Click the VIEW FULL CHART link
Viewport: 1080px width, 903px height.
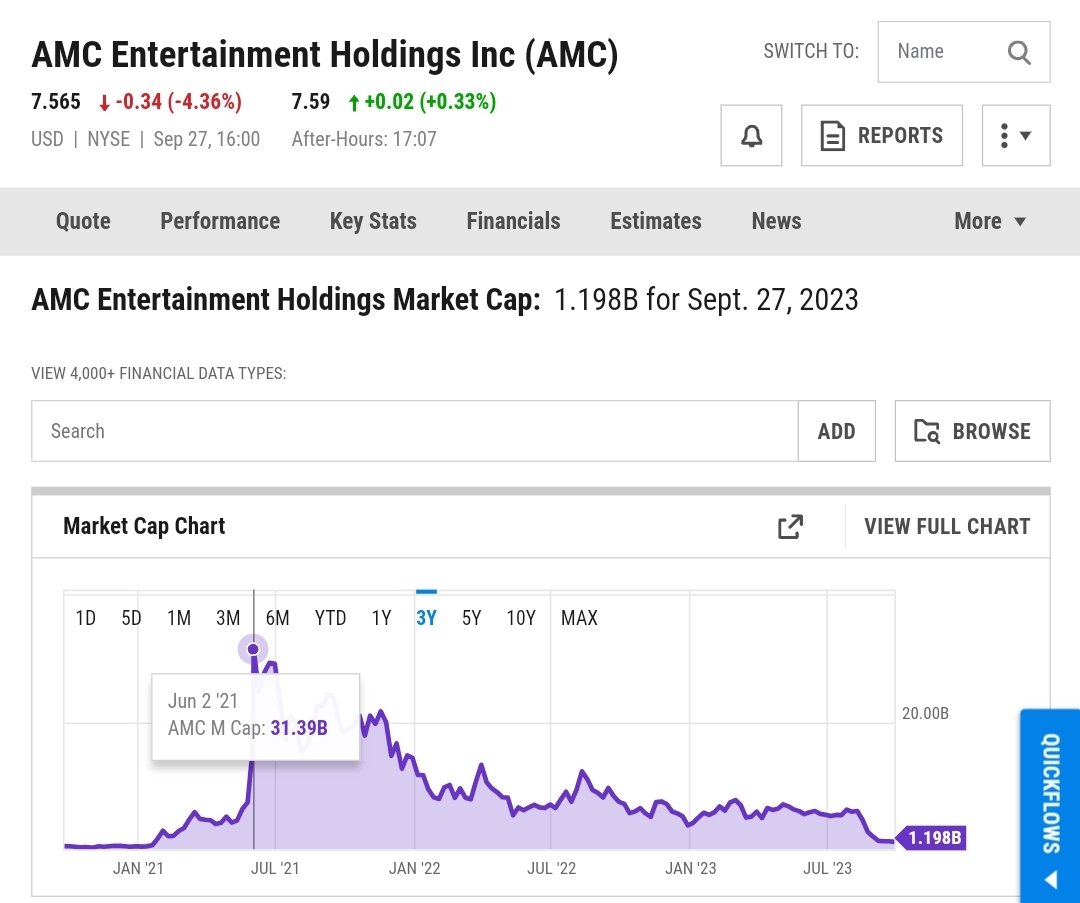click(947, 527)
